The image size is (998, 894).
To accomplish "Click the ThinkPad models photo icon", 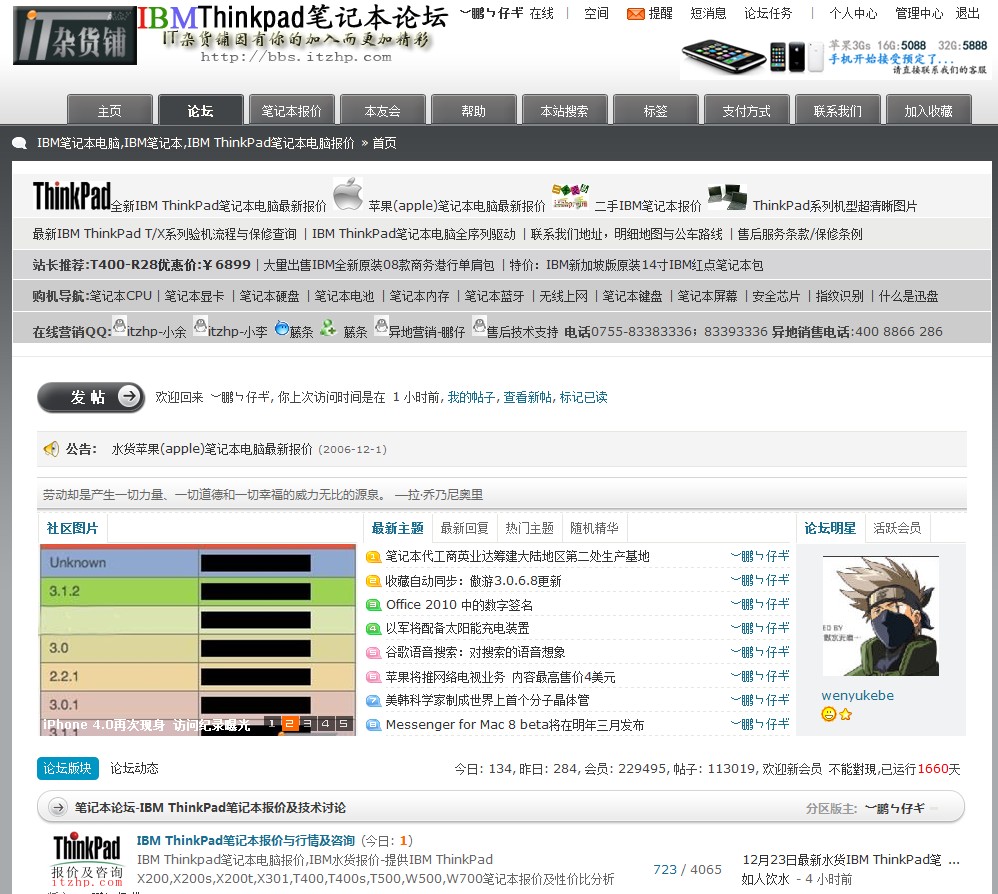I will coord(727,197).
